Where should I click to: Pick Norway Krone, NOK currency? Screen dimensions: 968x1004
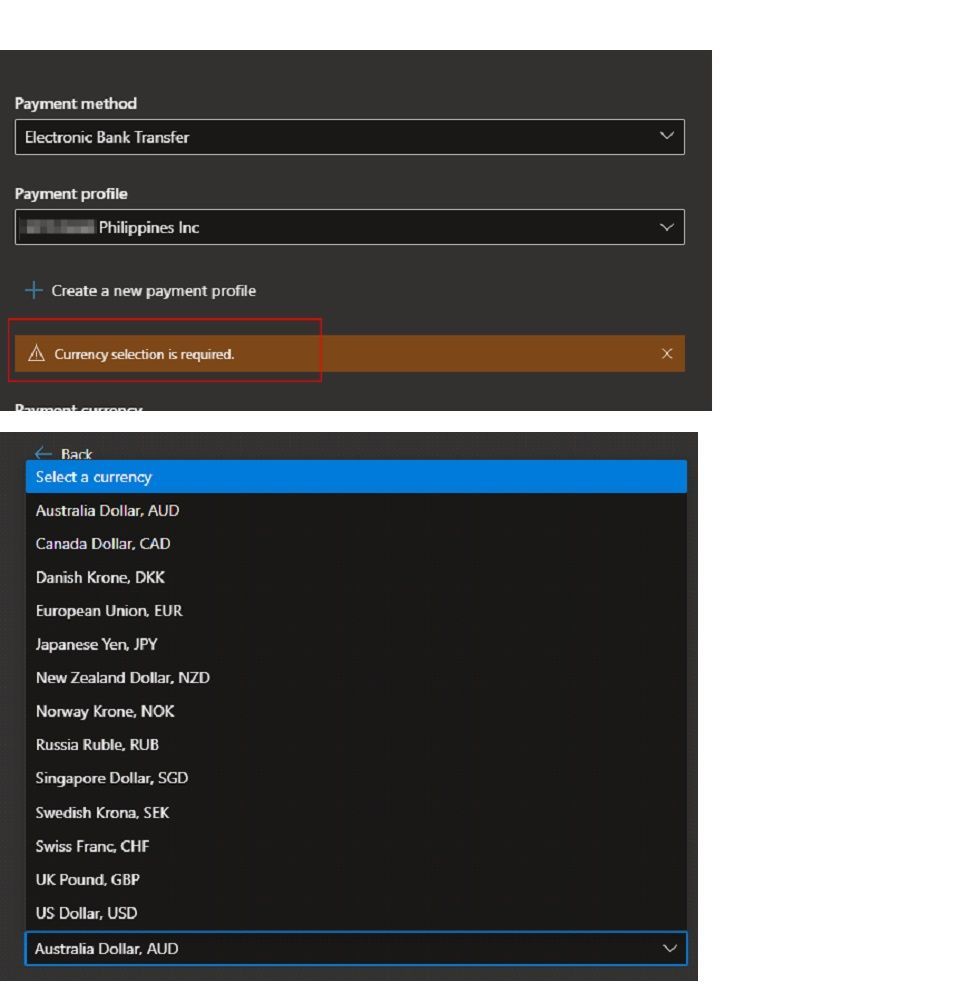(356, 711)
